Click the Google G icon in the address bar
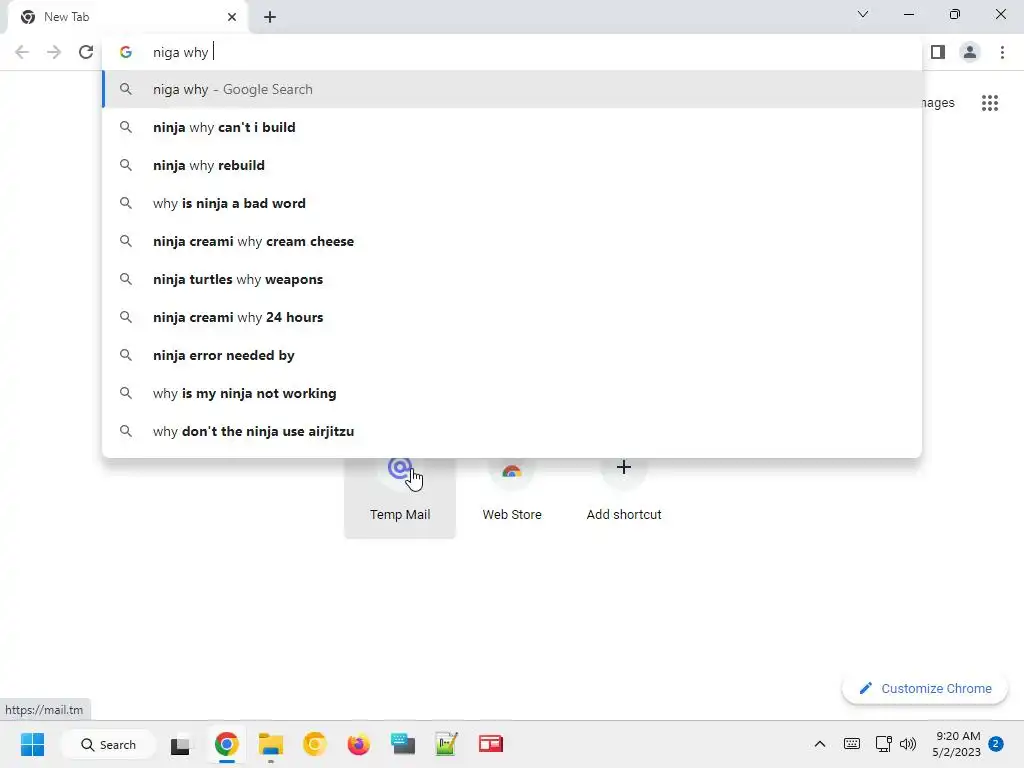 (126, 52)
